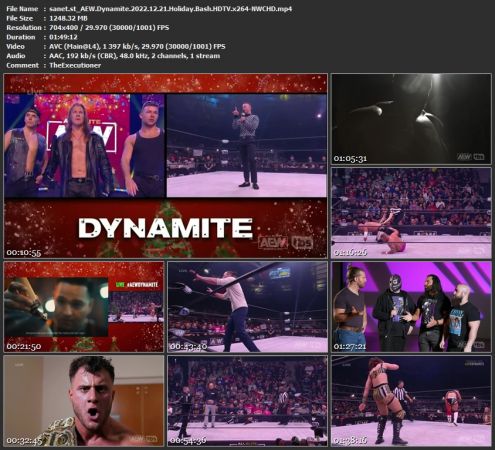Click the File Name label

(x=22, y=9)
